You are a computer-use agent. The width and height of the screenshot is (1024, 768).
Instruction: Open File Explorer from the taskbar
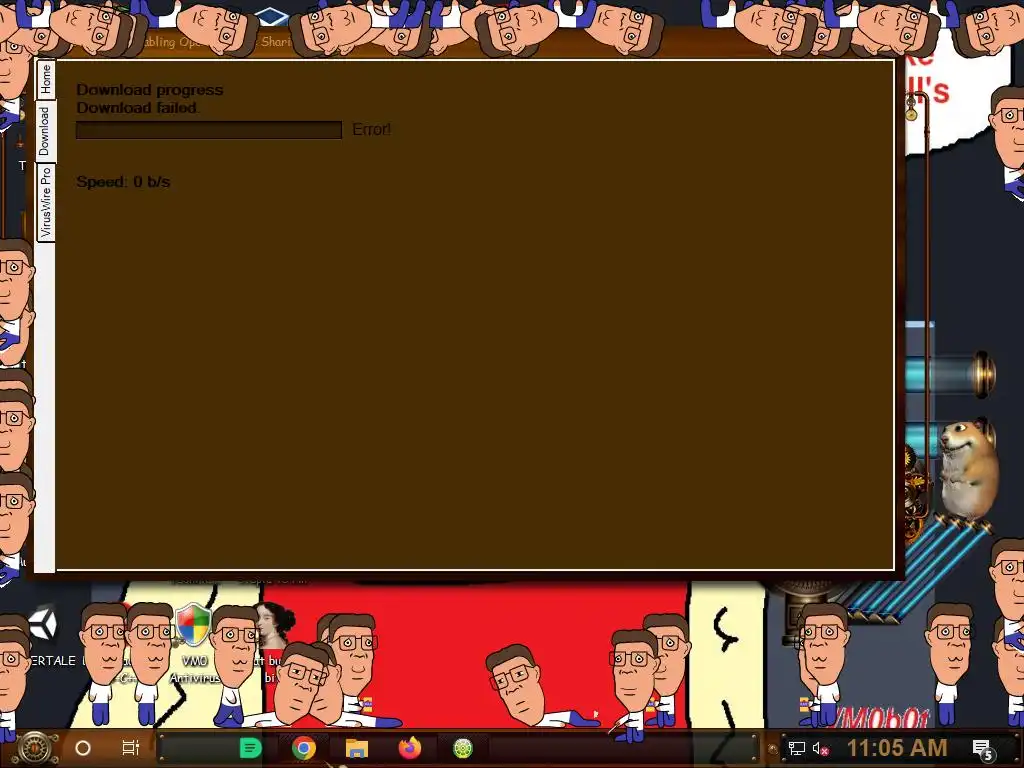point(357,748)
